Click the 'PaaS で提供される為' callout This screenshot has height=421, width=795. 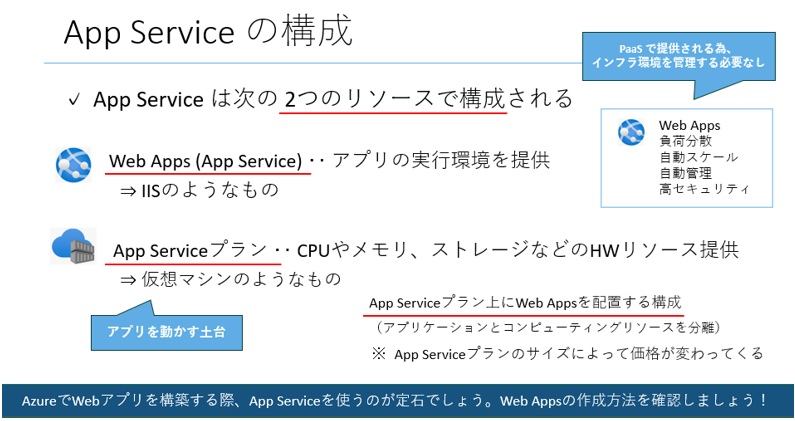(x=678, y=56)
